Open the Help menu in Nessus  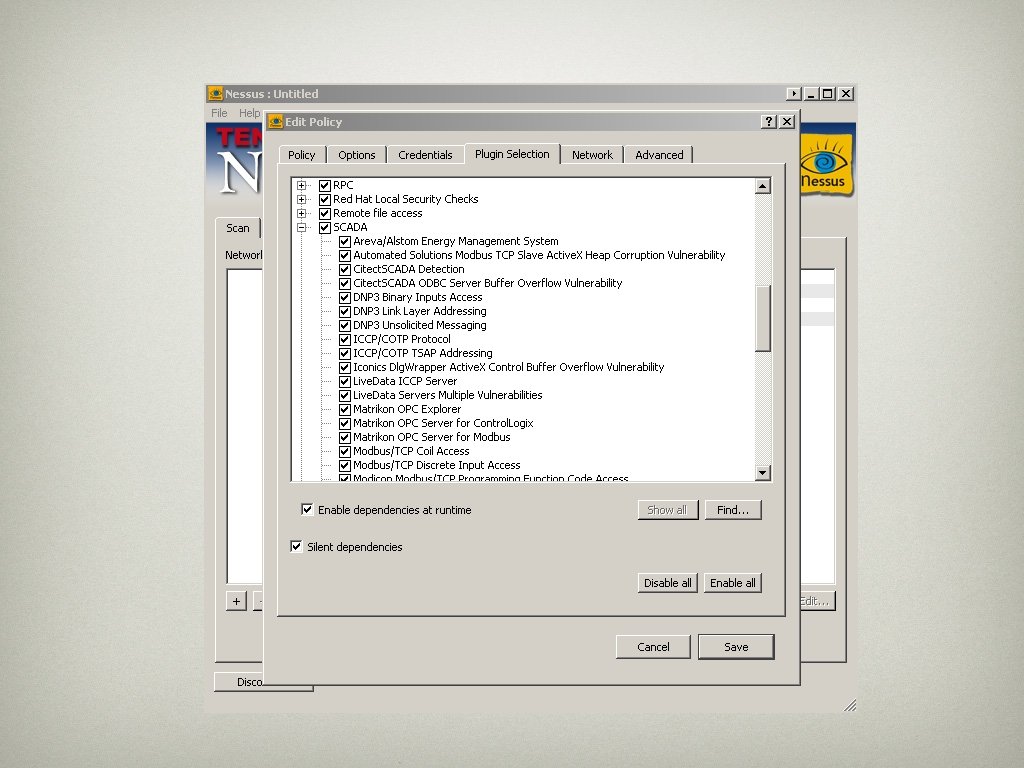[x=249, y=113]
